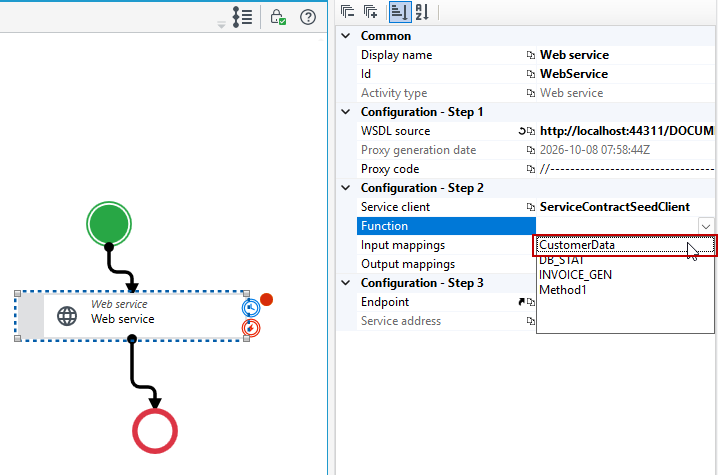Click the ServiceContractSeedClient value
Image resolution: width=718 pixels, height=475 pixels.
click(x=615, y=207)
